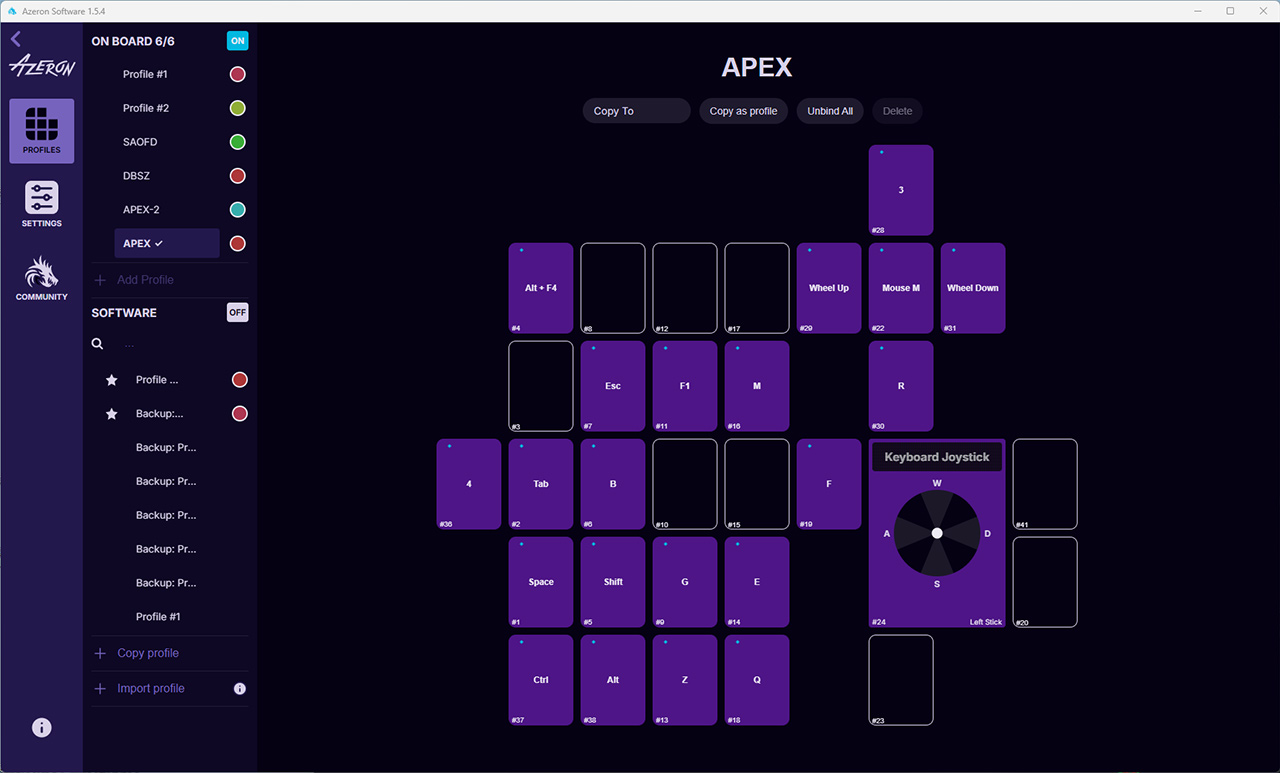The height and width of the screenshot is (773, 1280).
Task: Open the Settings section in the sidebar
Action: (x=41, y=204)
